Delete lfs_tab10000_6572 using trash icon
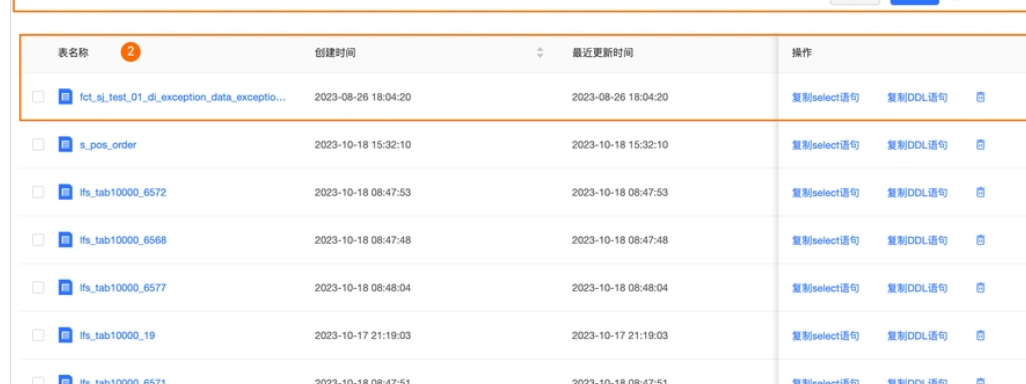The height and width of the screenshot is (384, 1026). [980, 192]
